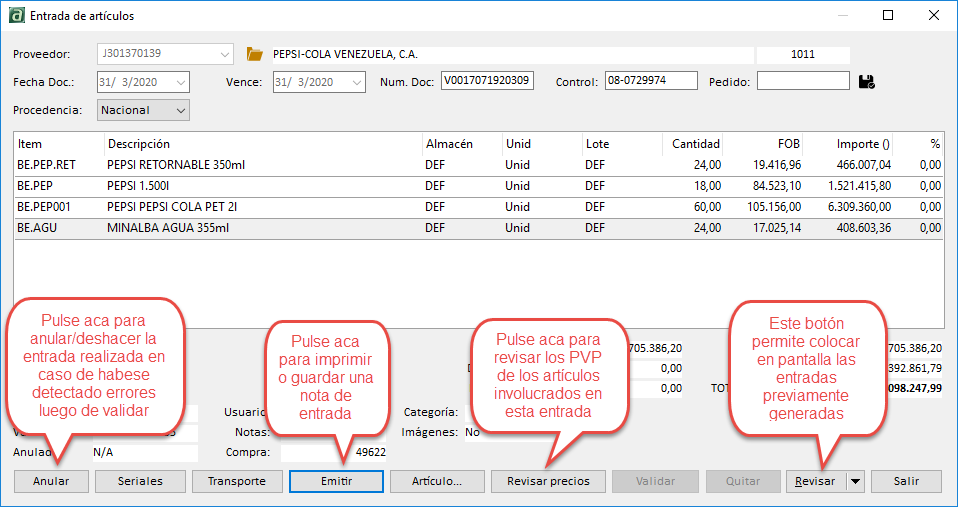Open the Seriales dialog

tap(140, 481)
